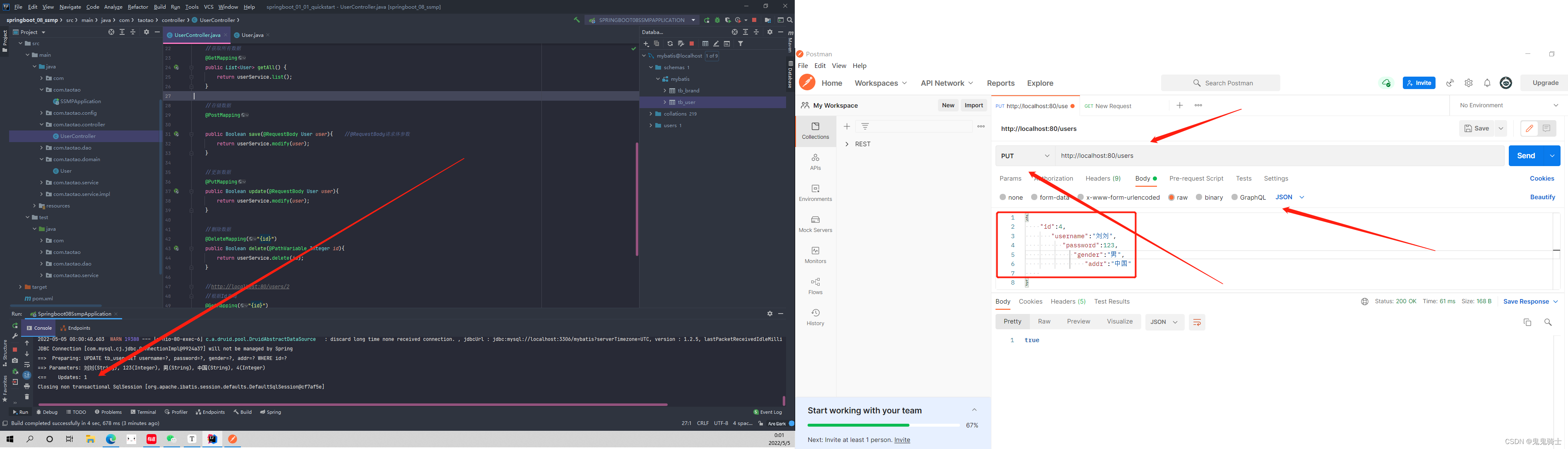
Task: Switch to User.java editor tab
Action: click(x=252, y=35)
